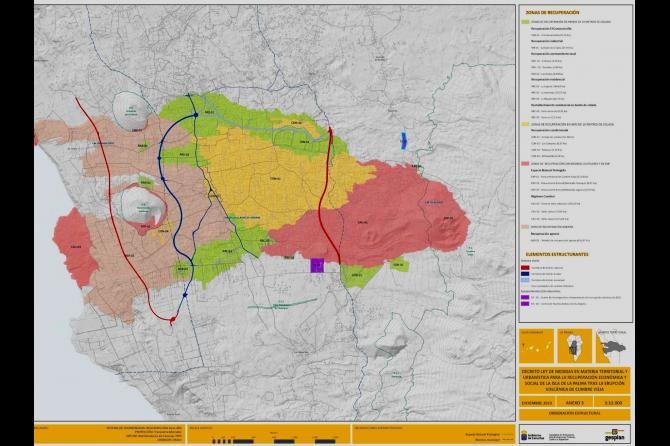Click the territorial scope inset map
Screen dimensions: 670x446
(x=612, y=349)
